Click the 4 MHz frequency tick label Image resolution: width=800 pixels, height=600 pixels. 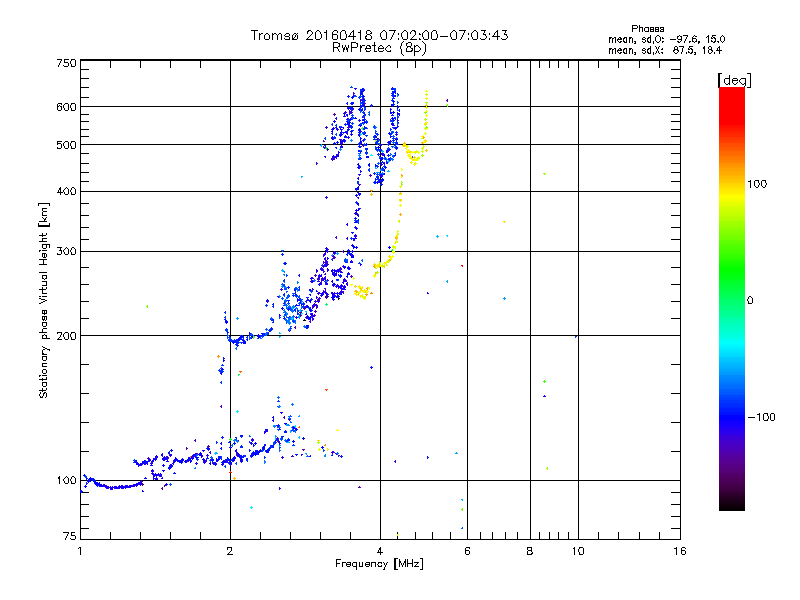[x=380, y=551]
